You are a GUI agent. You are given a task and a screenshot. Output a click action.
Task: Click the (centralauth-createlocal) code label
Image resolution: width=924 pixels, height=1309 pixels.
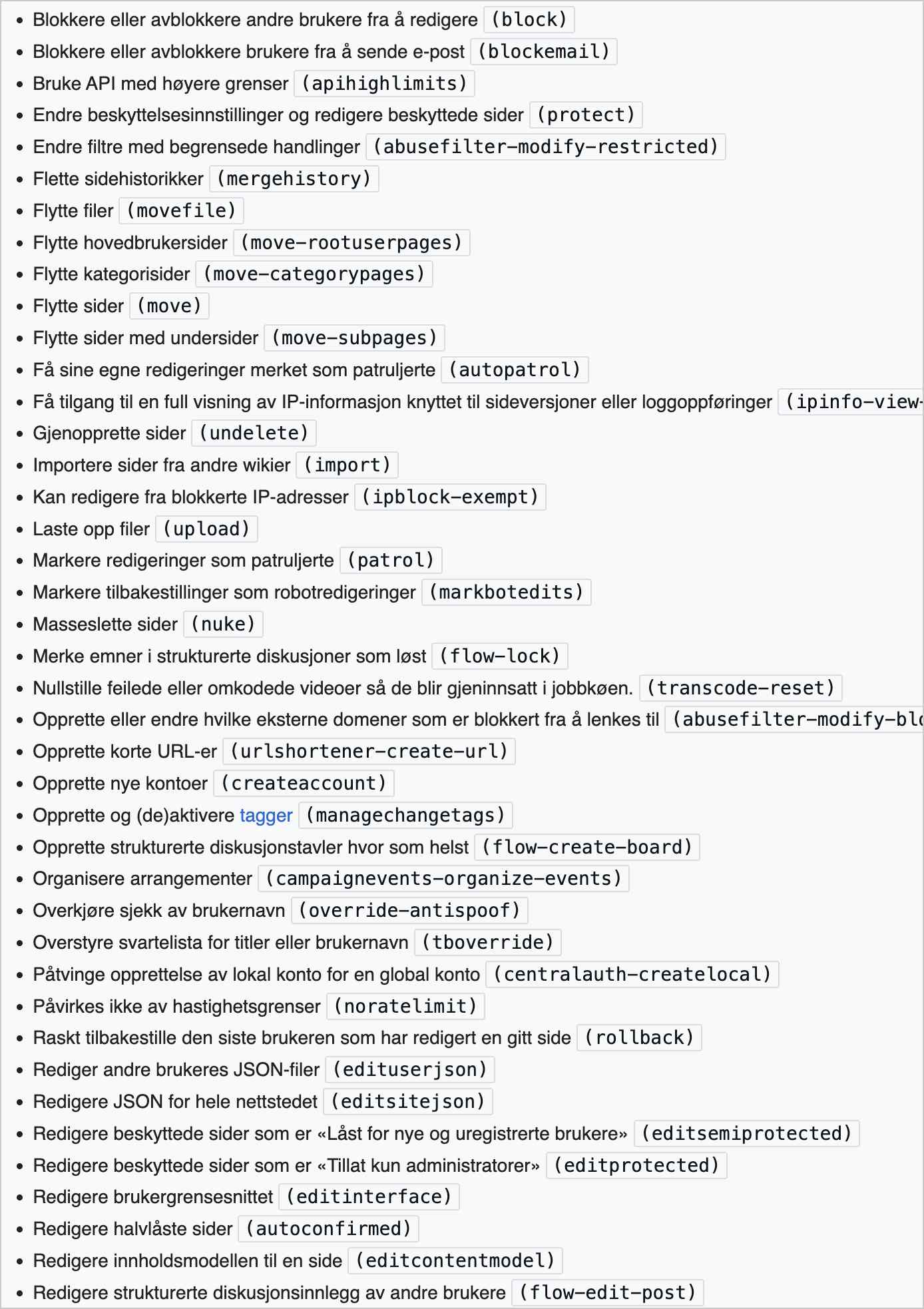(632, 975)
